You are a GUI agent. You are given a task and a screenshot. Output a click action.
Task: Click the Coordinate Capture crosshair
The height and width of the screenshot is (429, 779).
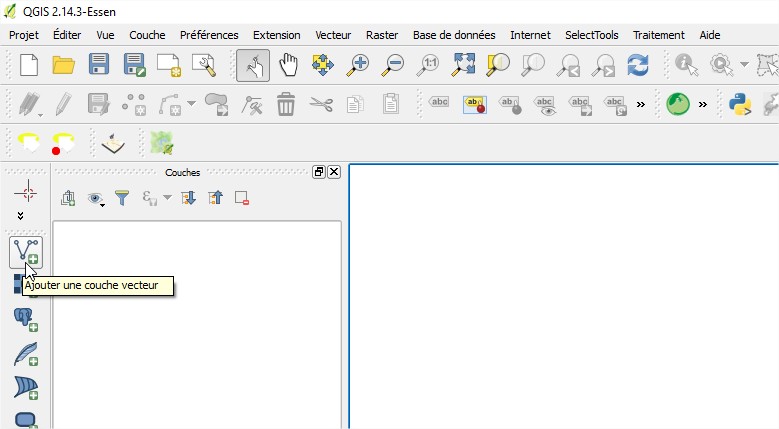click(26, 192)
